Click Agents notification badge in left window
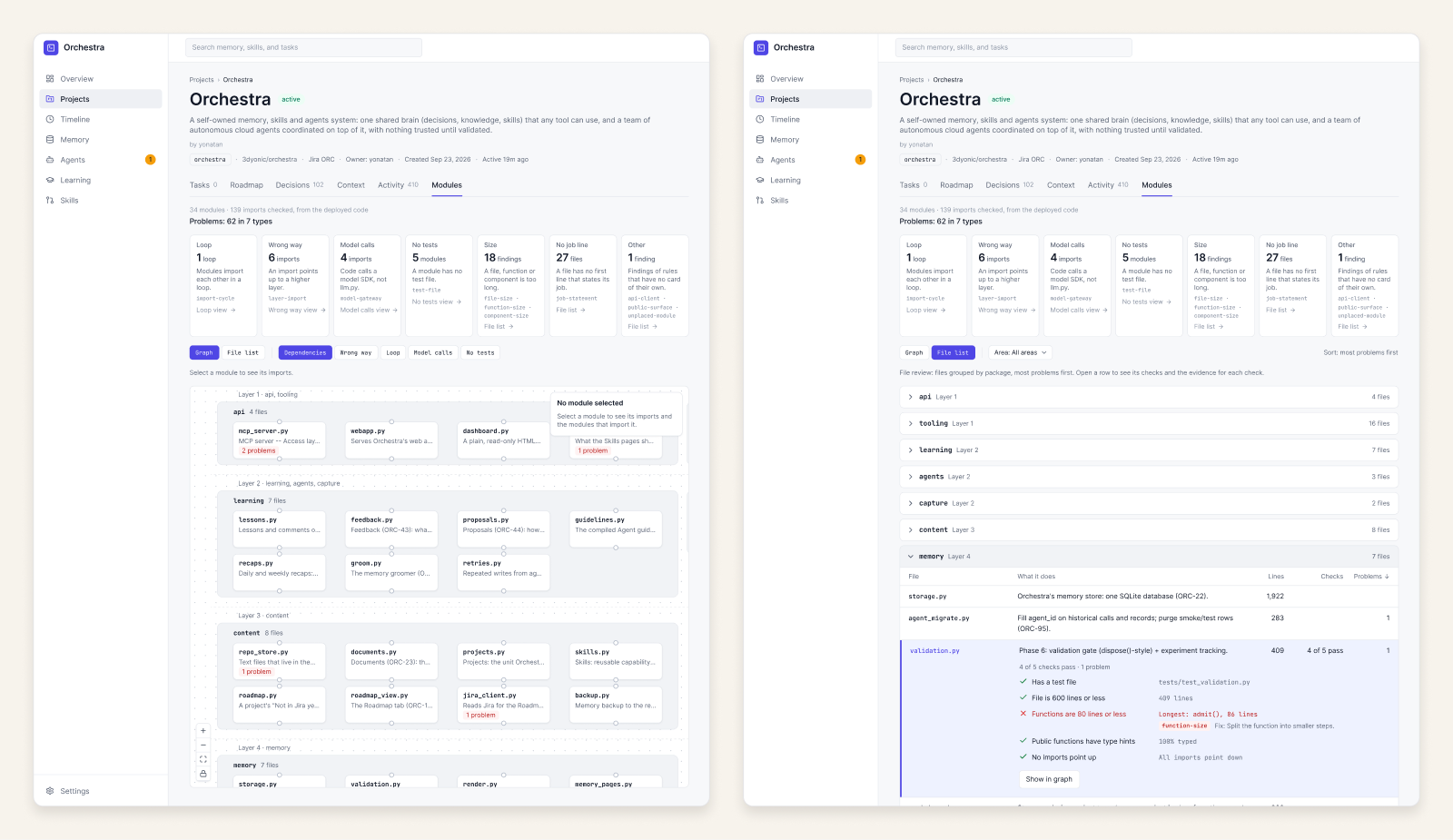The image size is (1453, 840). 151,160
